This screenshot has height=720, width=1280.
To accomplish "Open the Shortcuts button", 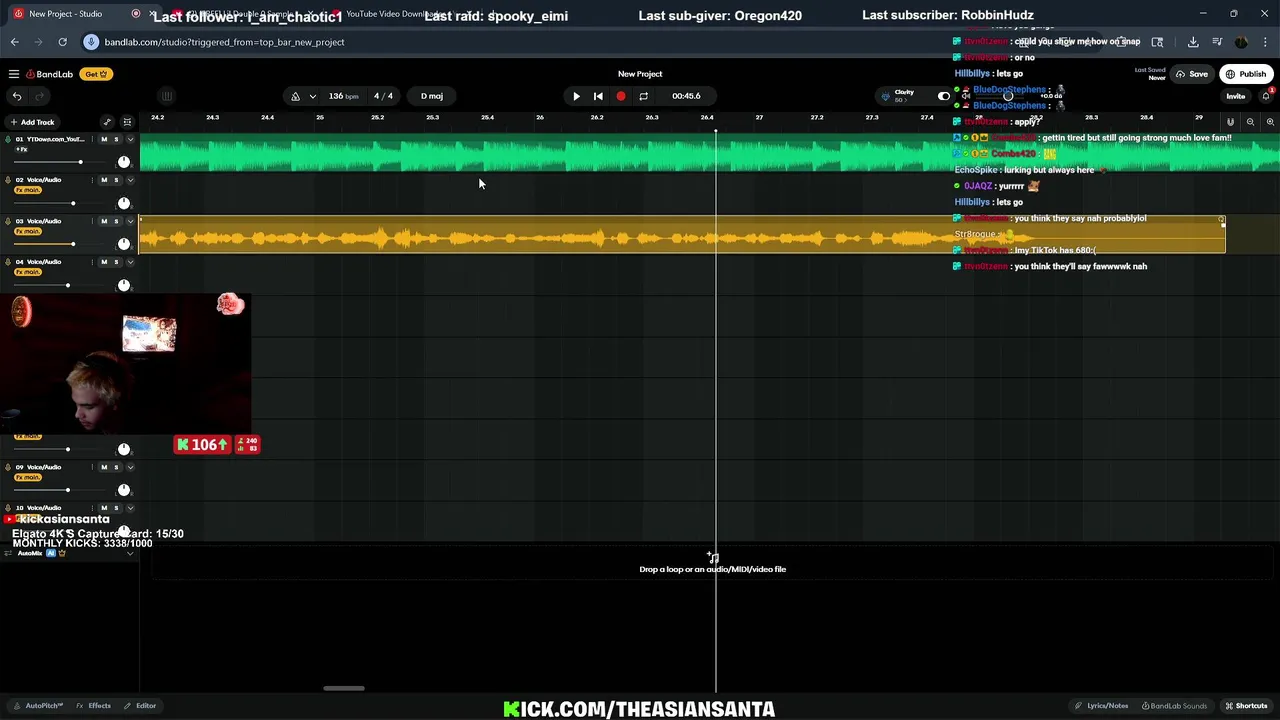I will click(1246, 706).
